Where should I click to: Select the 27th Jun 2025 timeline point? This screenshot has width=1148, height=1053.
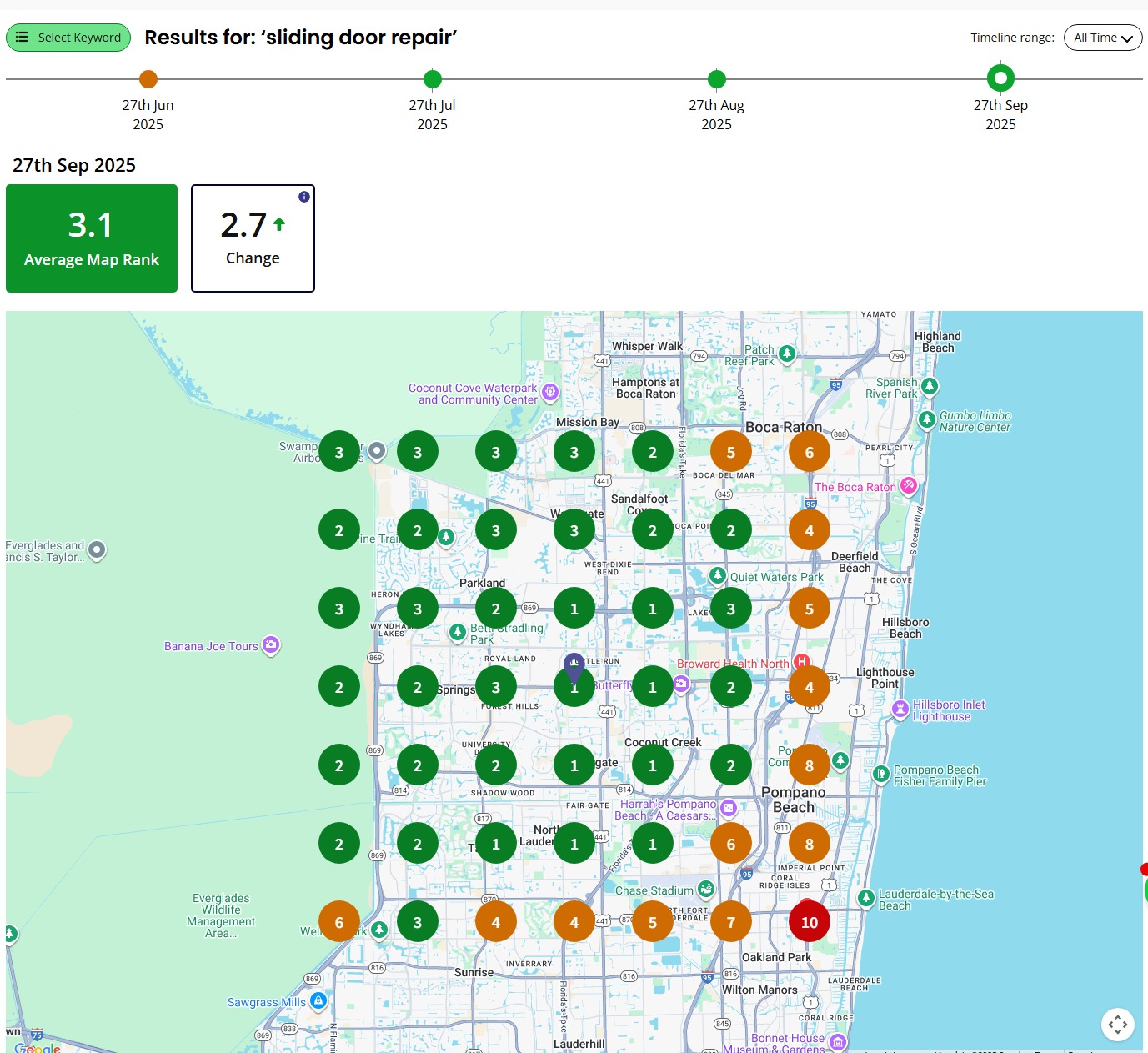148,79
